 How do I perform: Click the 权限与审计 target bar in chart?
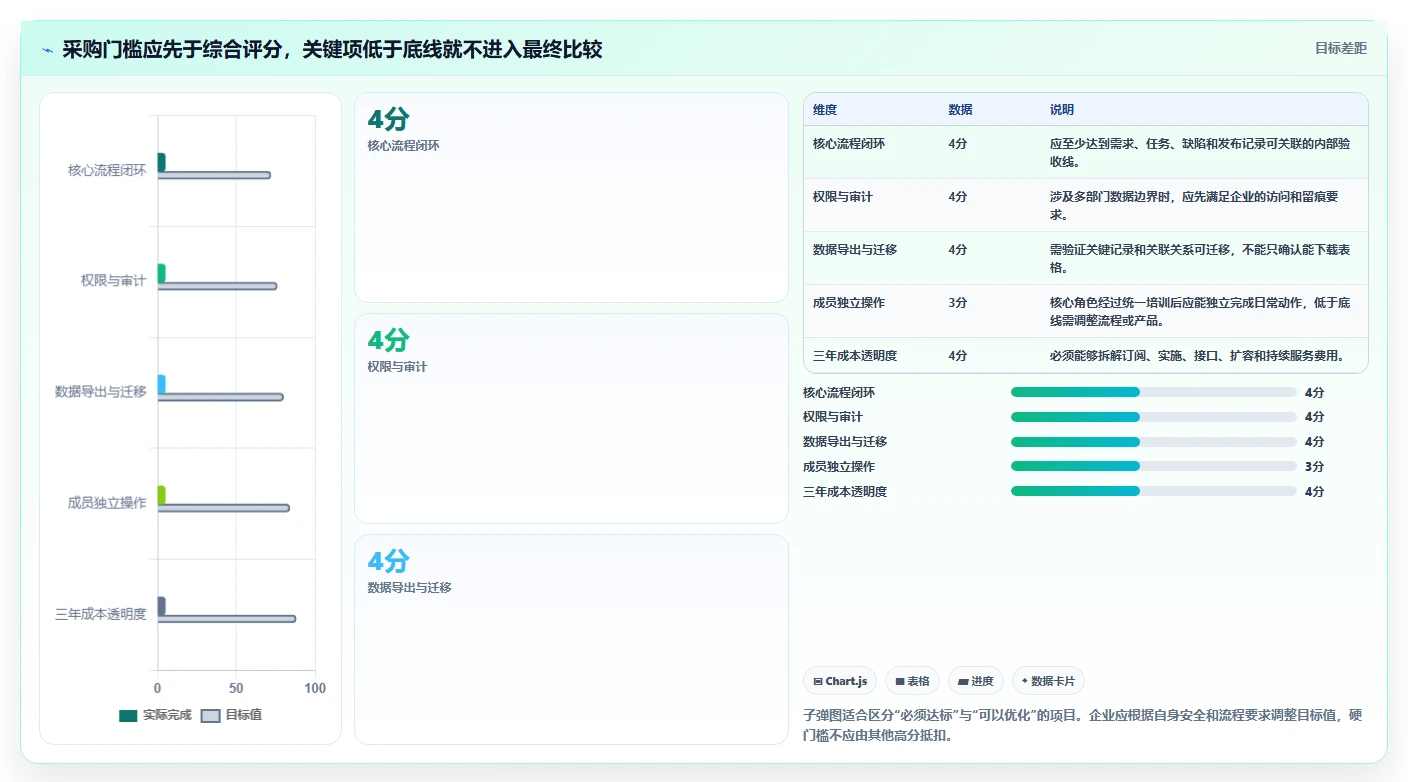(x=217, y=286)
